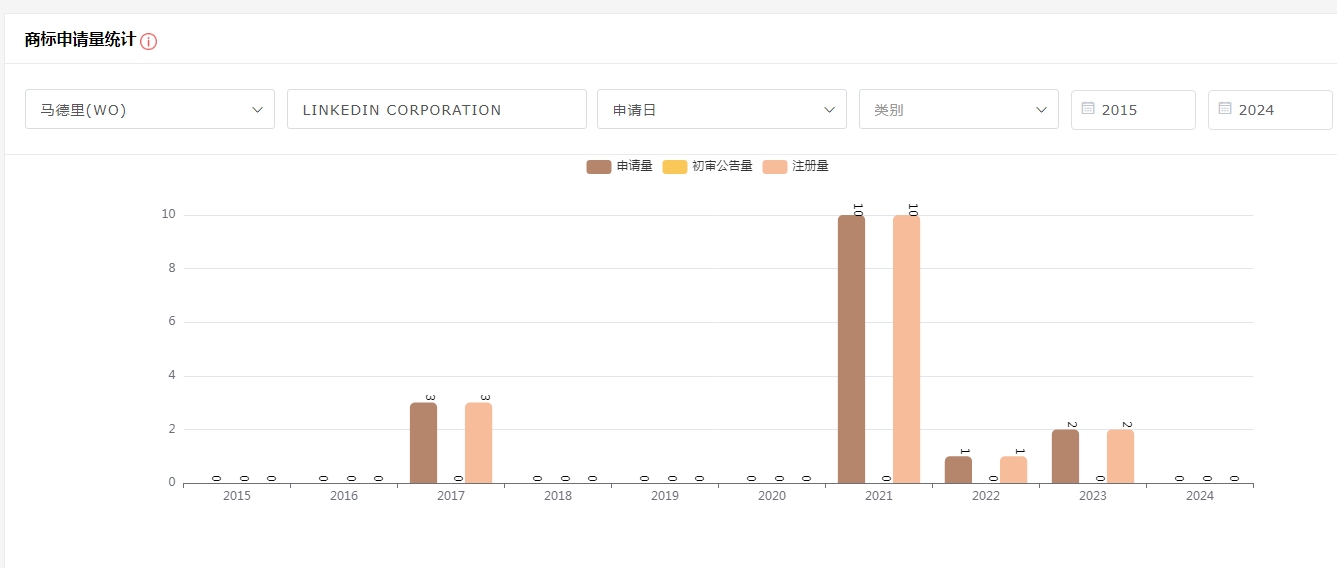Screen dimensions: 1337x568
Task: Click the 2017 brown application bar
Action: click(423, 443)
